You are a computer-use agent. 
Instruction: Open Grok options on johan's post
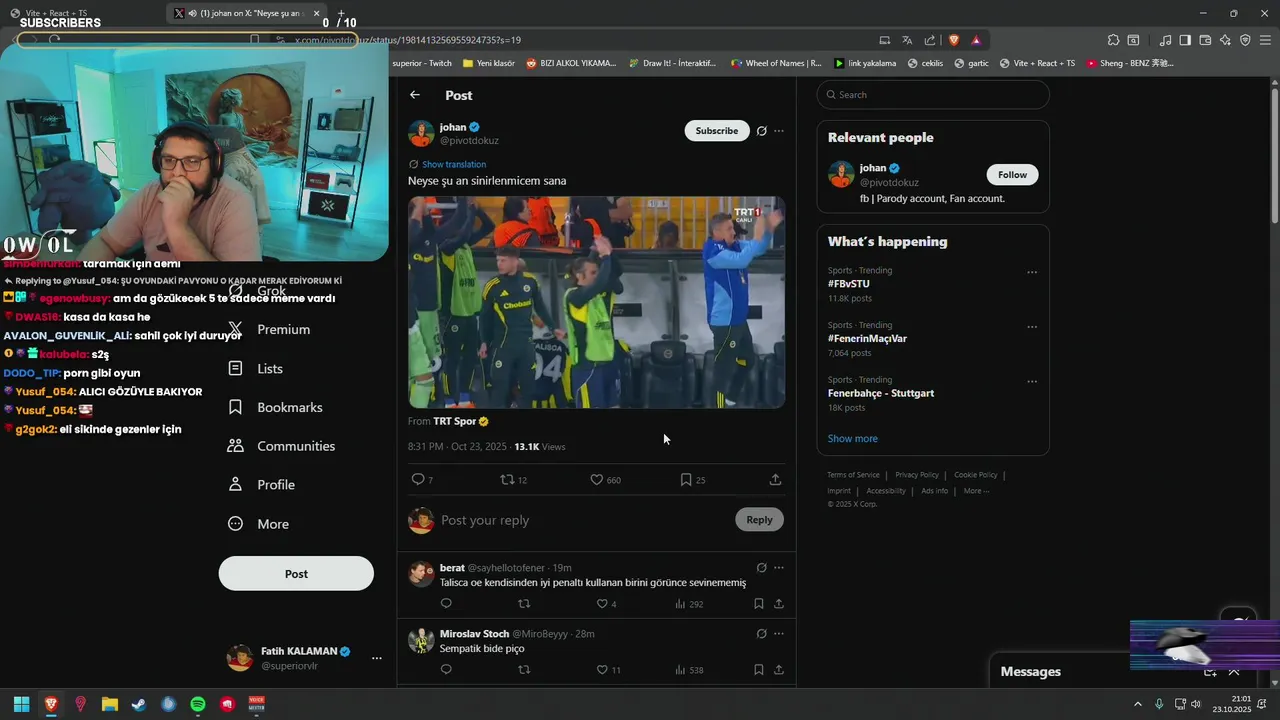tap(761, 131)
